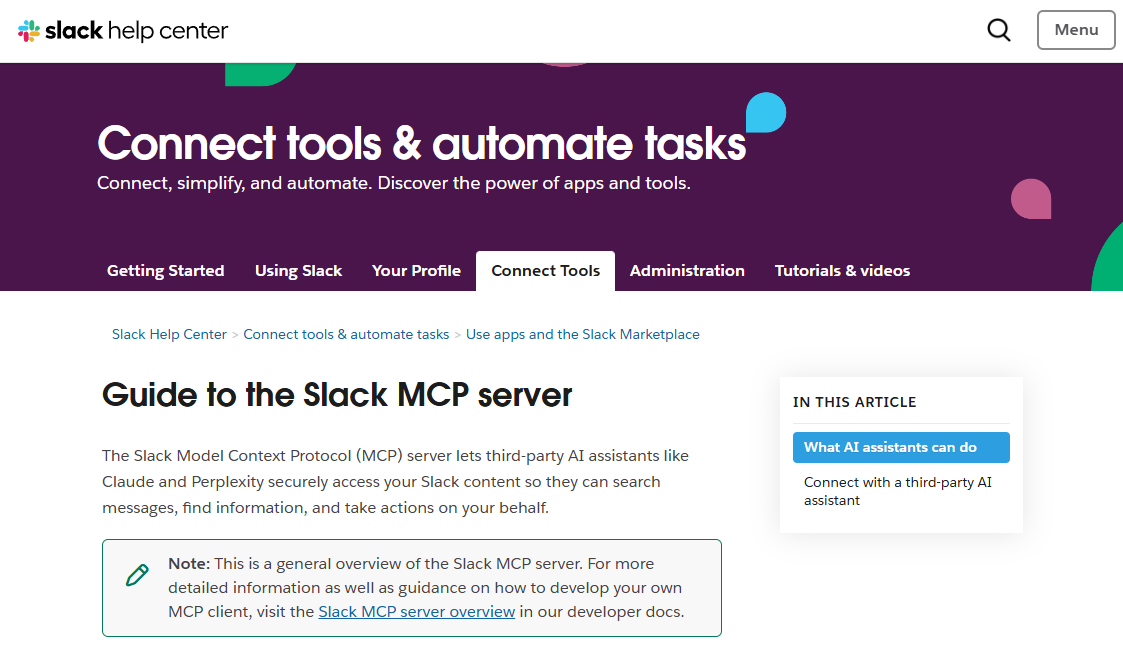
Task: Jump to Connect with a third-party AI assistant
Action: coord(897,491)
